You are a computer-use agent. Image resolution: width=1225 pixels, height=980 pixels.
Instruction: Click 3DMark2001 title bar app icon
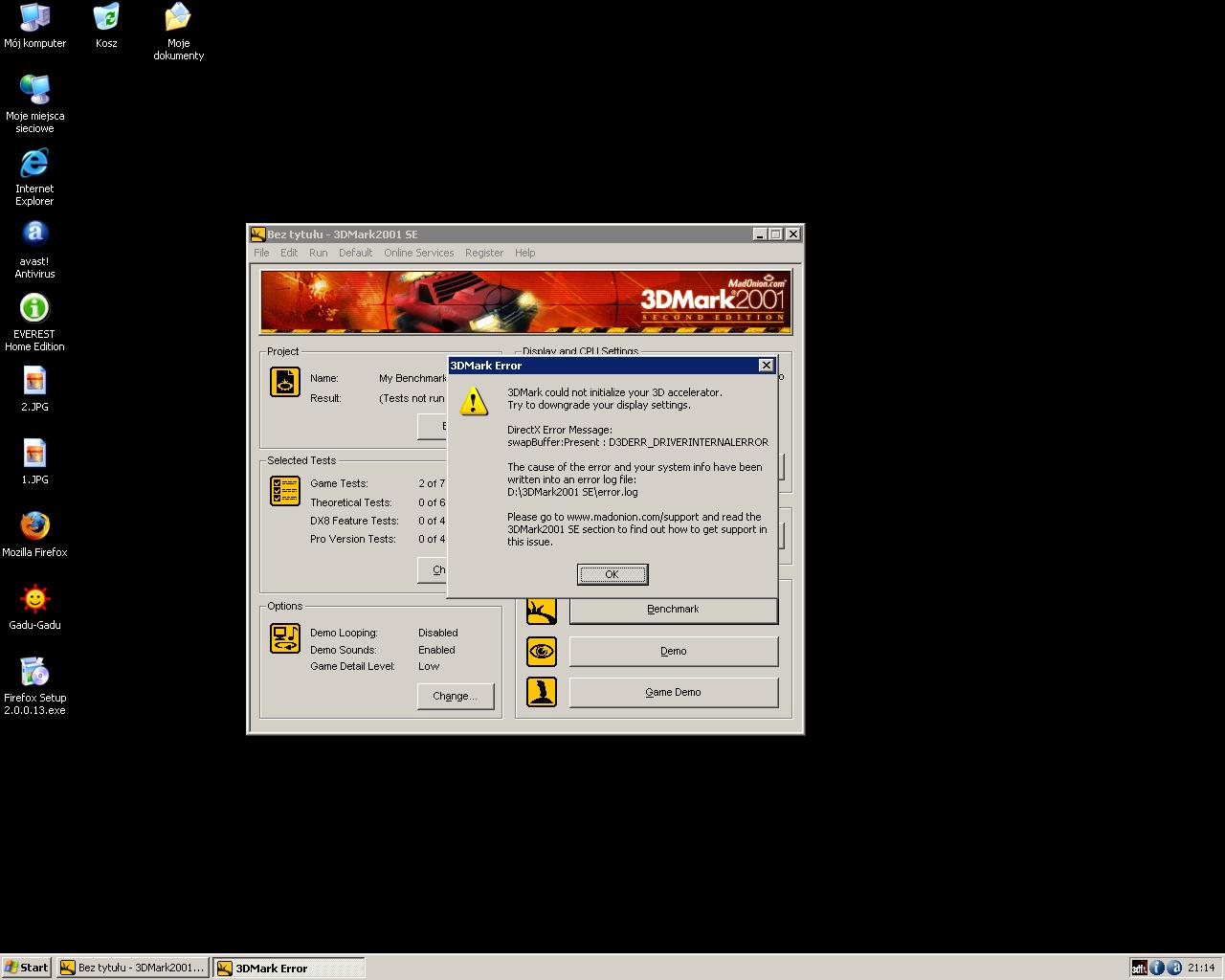point(257,234)
